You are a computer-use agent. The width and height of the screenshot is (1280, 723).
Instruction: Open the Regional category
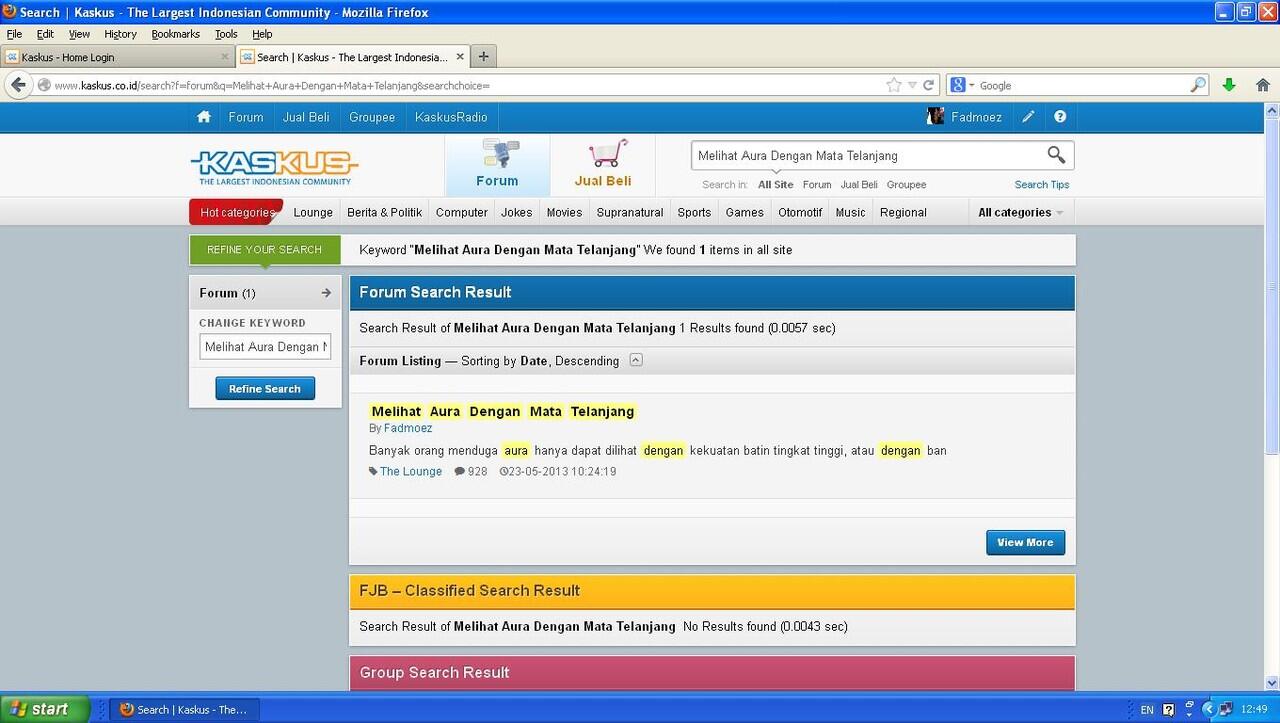point(903,212)
